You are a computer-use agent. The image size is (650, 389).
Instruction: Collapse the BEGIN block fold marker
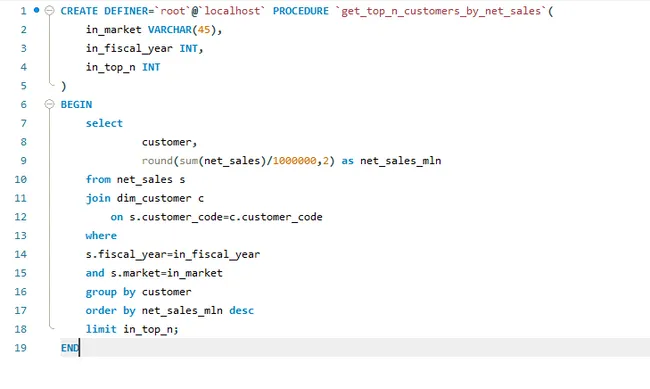point(49,104)
